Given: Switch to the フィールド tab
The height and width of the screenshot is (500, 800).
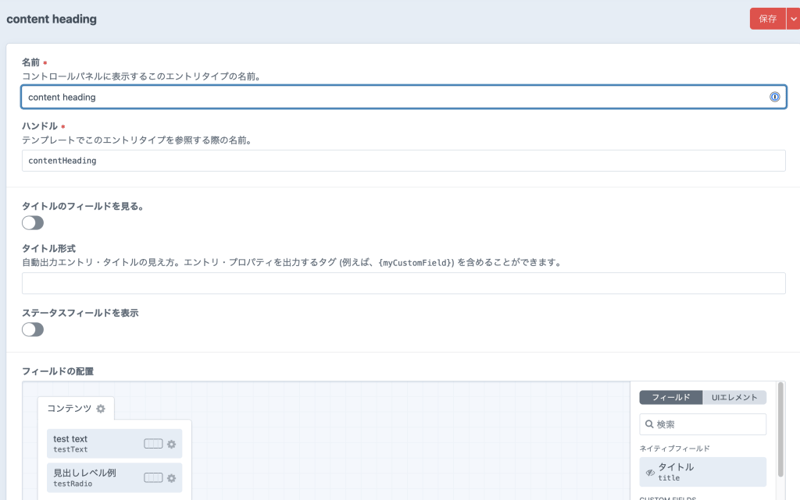Looking at the screenshot, I should click(671, 397).
